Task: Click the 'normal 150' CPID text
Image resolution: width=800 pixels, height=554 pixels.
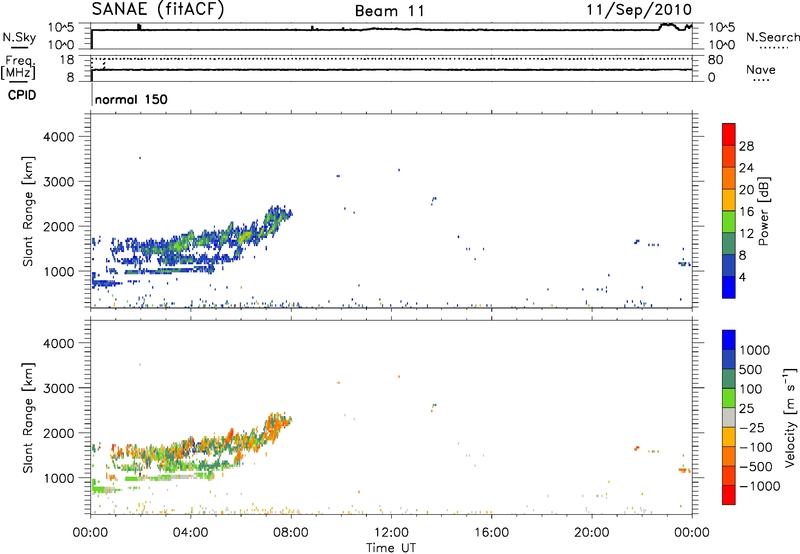Action: coord(131,99)
